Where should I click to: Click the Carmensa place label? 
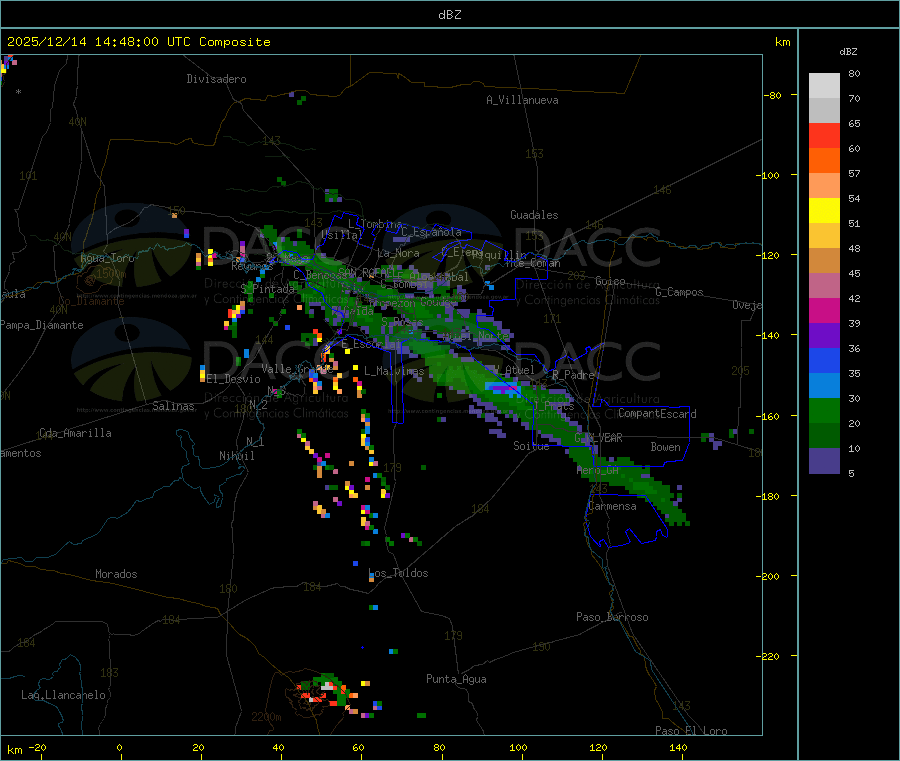612,506
